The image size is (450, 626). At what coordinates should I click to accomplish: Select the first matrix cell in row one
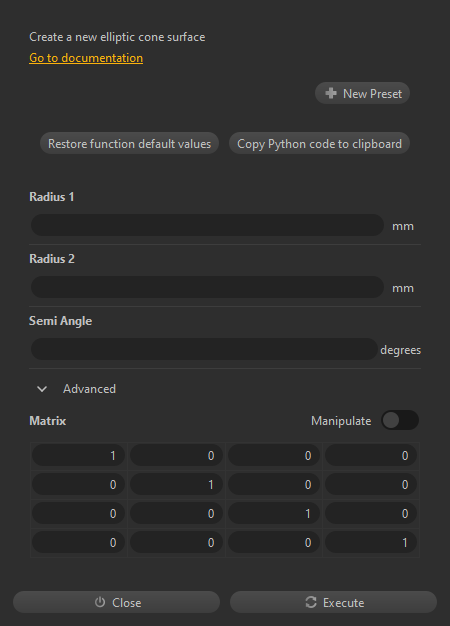pos(78,456)
